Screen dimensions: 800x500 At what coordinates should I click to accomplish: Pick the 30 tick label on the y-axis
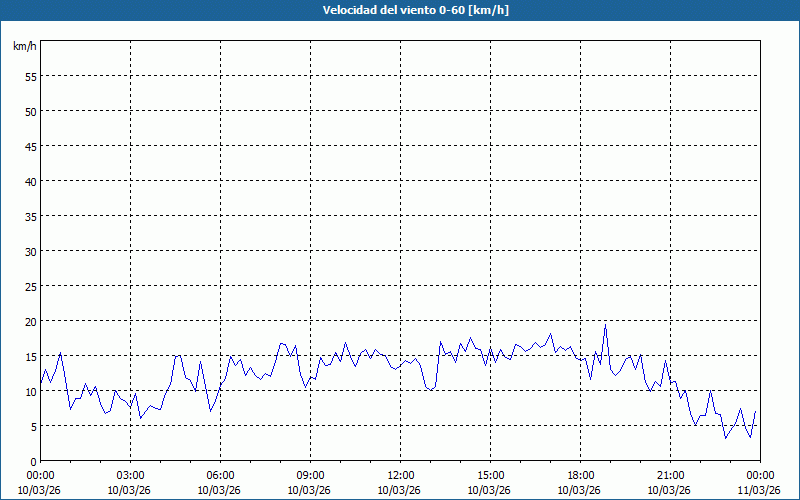coord(30,251)
